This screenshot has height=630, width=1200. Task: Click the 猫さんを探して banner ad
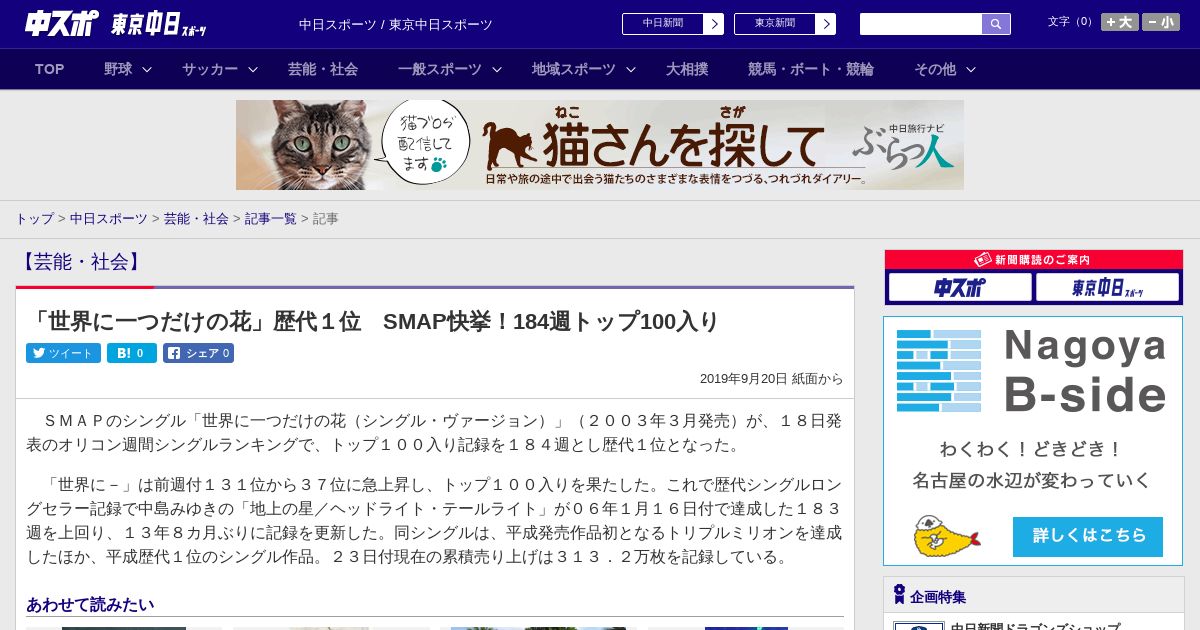point(600,145)
